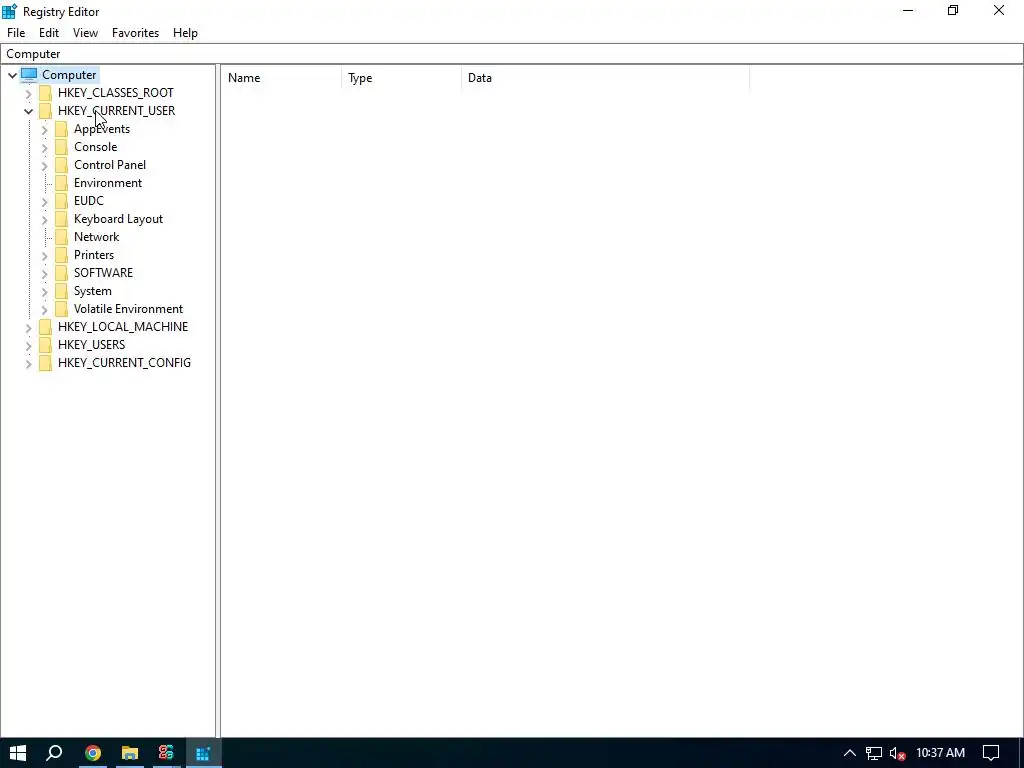Click the HKEY_CURRENT_CONFIG folder icon
This screenshot has height=768, width=1024.
pos(45,362)
